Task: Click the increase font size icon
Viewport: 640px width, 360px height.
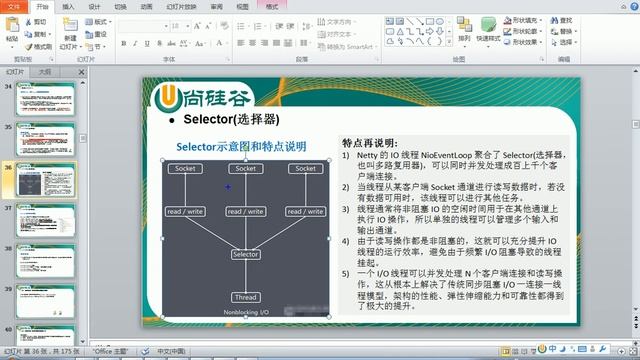Action: click(x=197, y=26)
